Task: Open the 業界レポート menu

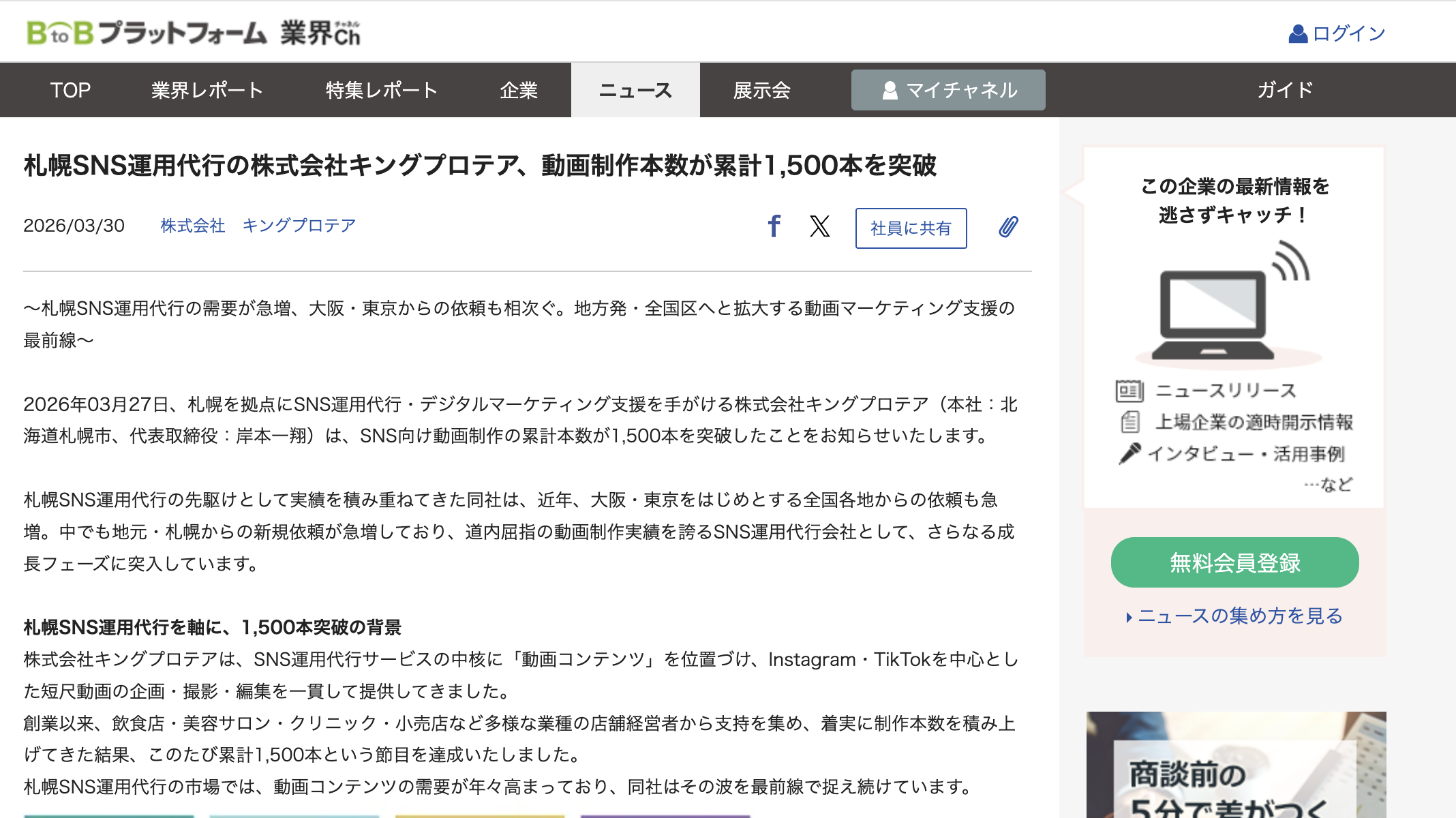Action: 207,90
